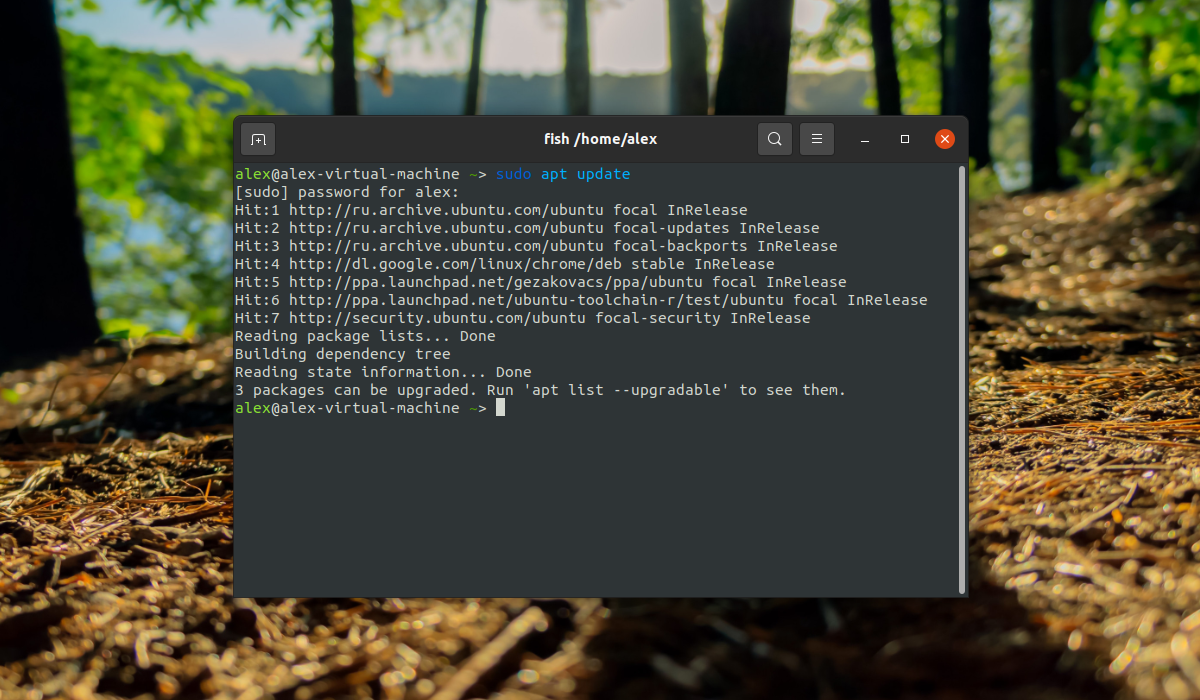The width and height of the screenshot is (1200, 700).
Task: Click the "fish /home/alex" window title
Action: coord(600,139)
